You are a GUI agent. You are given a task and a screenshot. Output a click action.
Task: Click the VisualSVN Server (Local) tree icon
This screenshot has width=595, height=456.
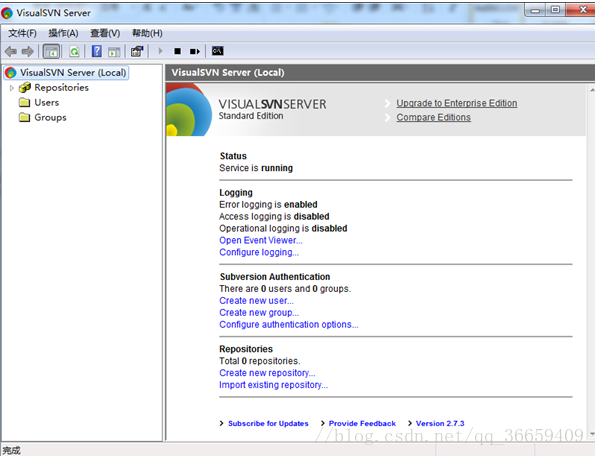point(11,72)
